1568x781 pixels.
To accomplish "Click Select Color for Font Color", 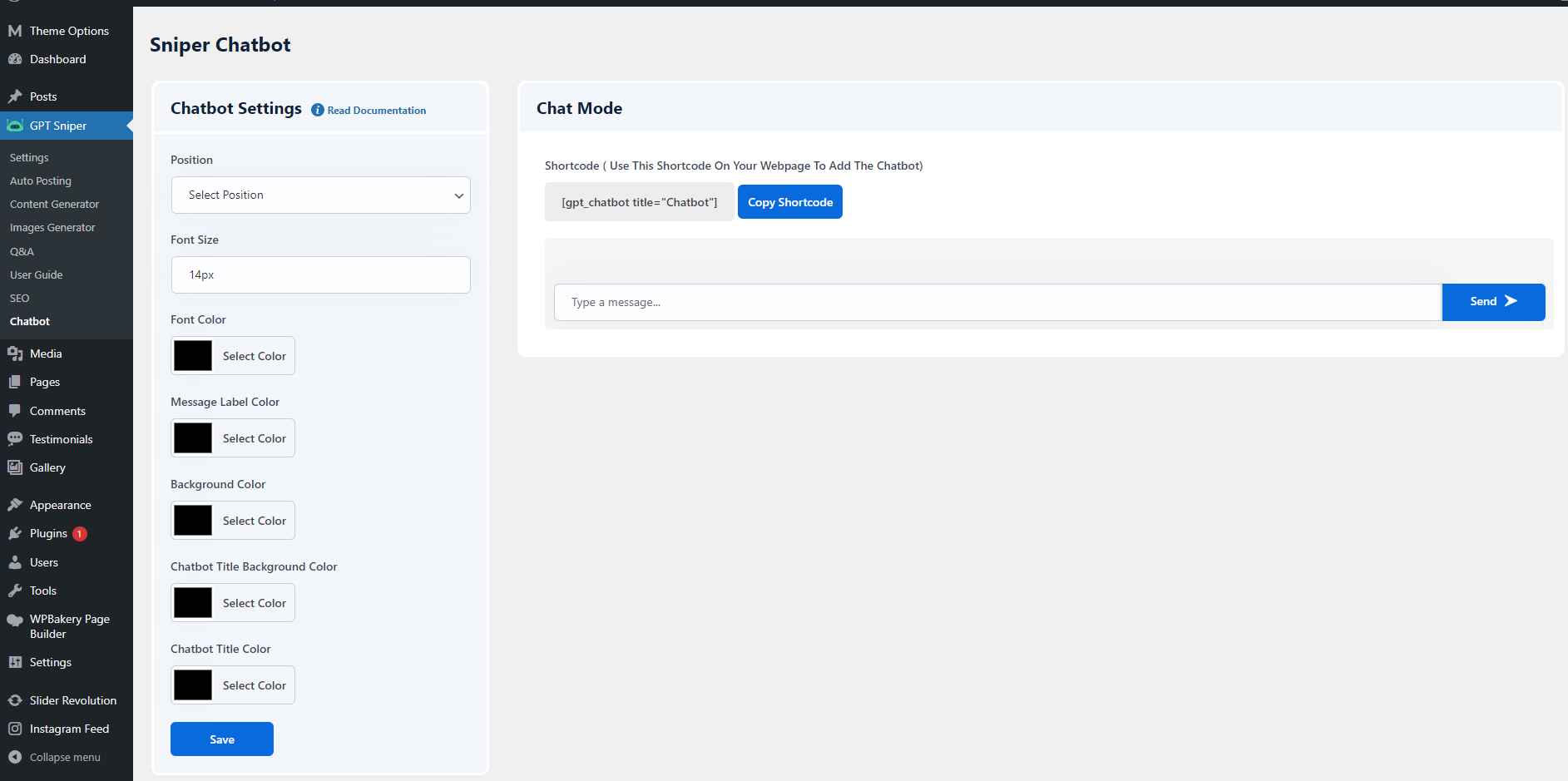I will coord(255,356).
